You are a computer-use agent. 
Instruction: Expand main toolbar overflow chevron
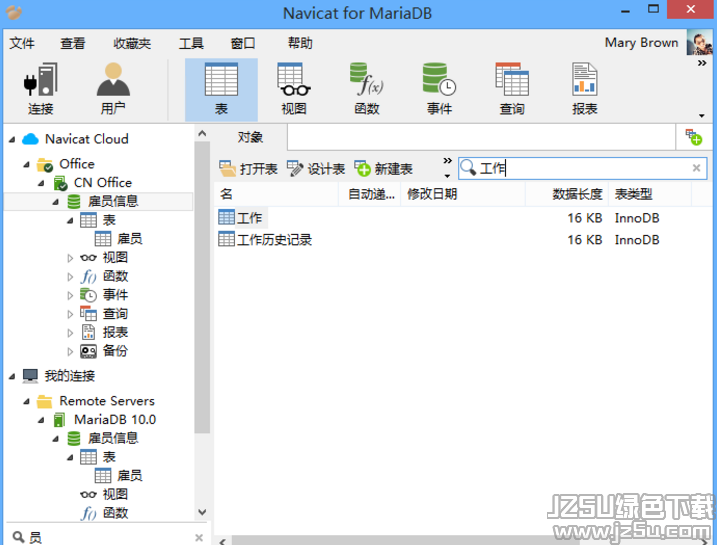tap(702, 63)
